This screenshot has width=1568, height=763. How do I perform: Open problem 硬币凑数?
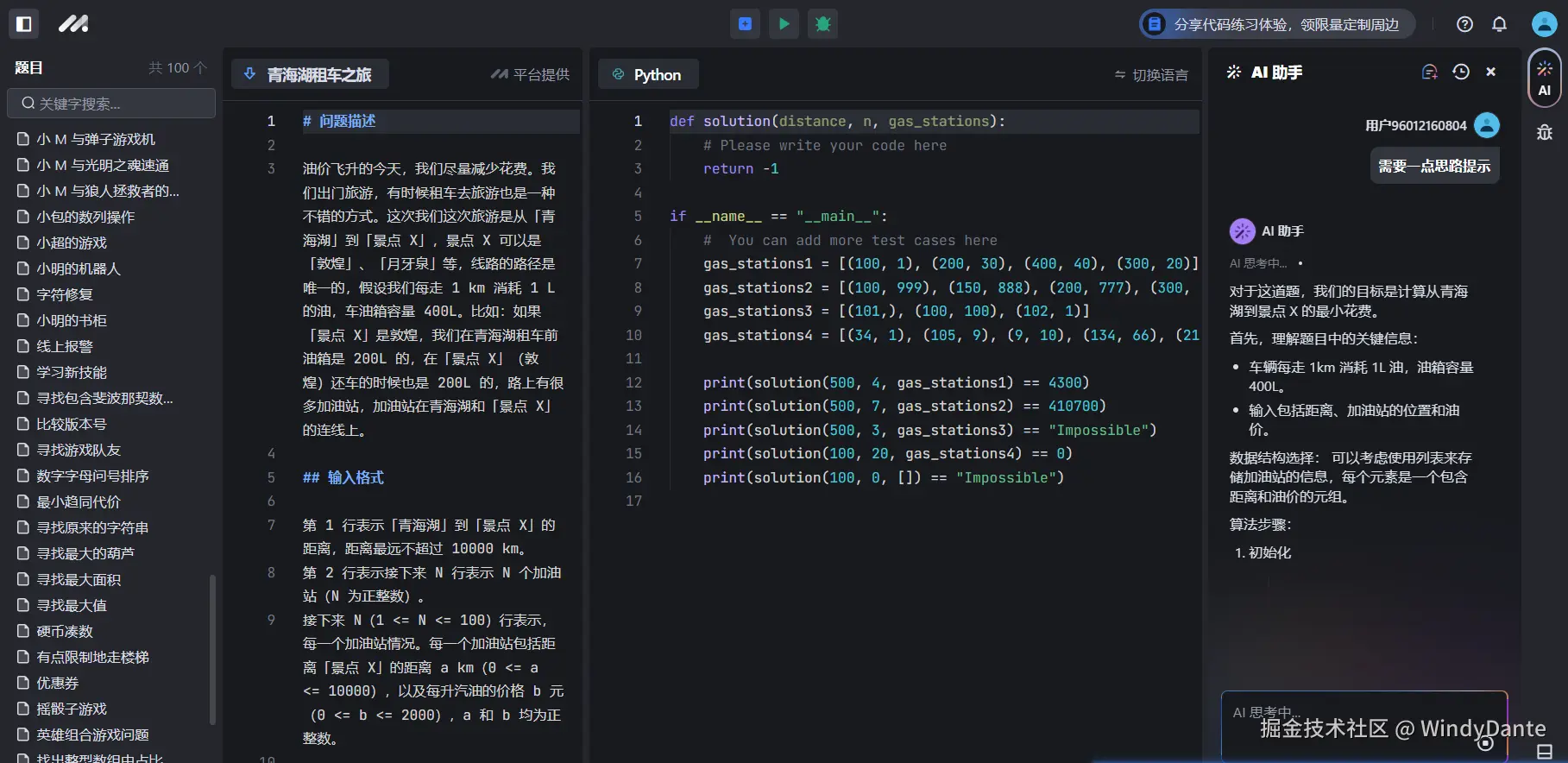pos(64,631)
